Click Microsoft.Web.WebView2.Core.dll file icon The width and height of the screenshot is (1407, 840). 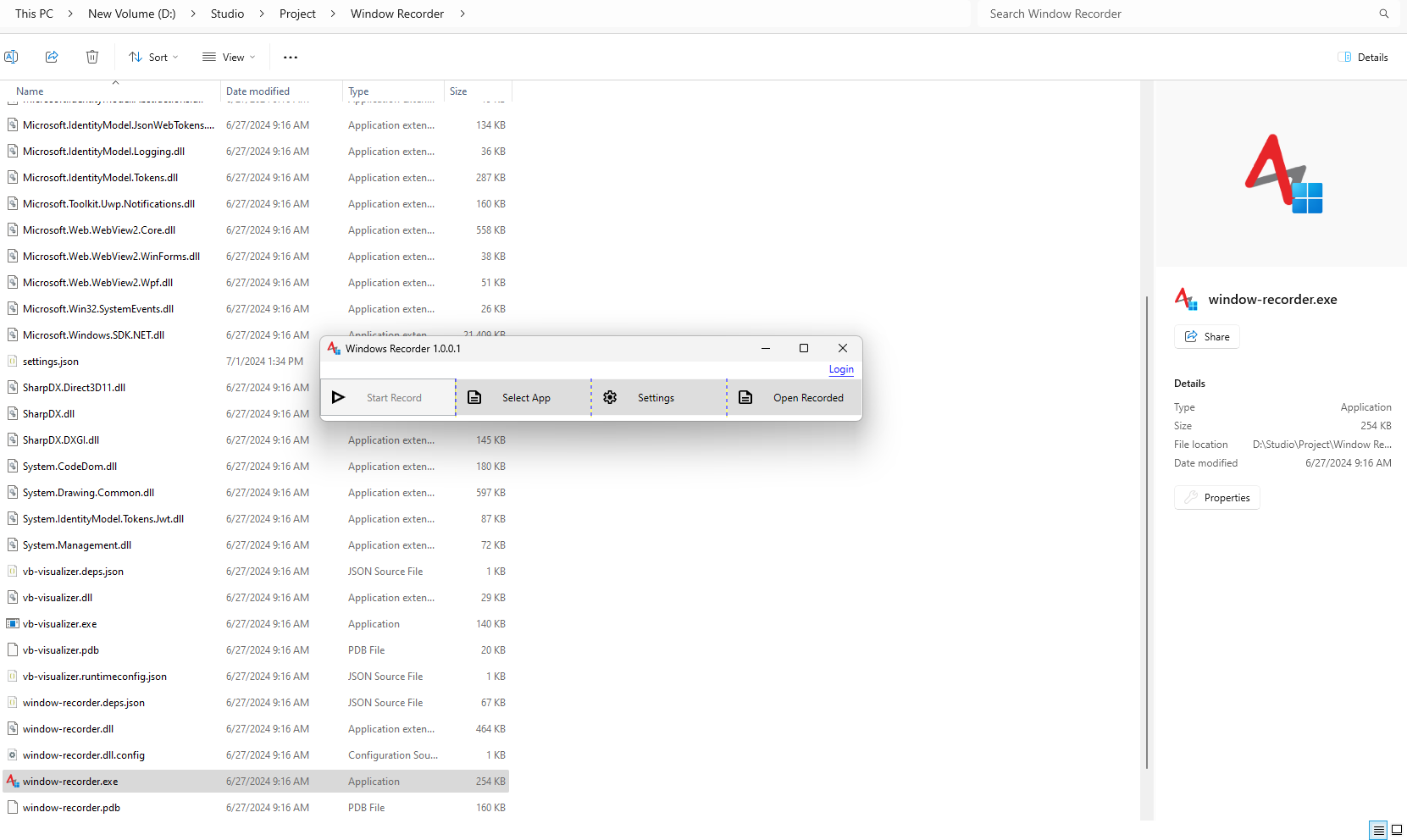pyautogui.click(x=13, y=229)
